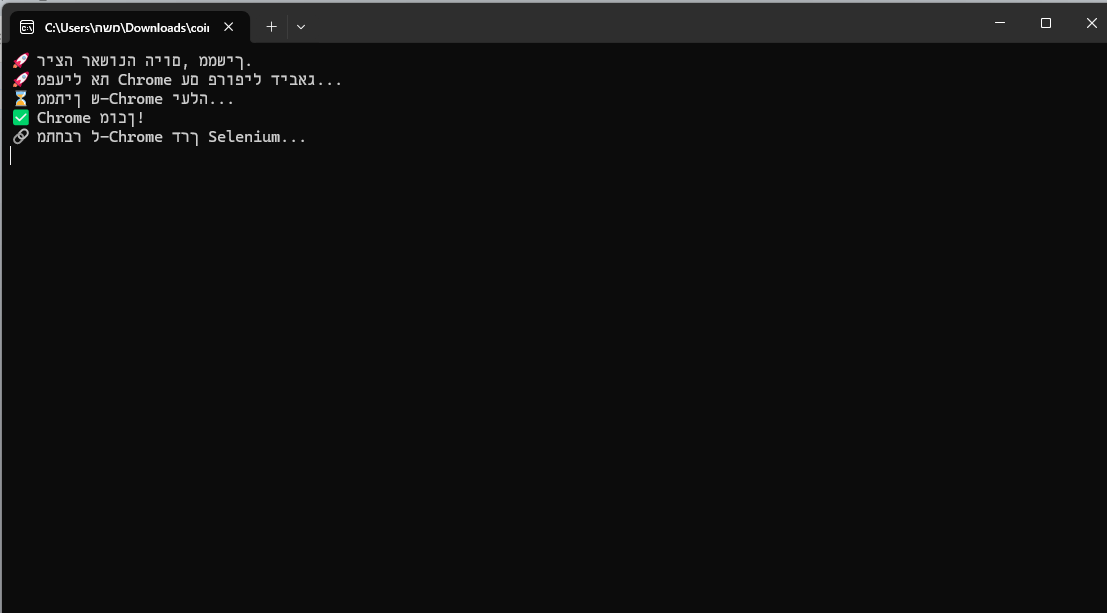Close the terminal window
Screen dimensions: 1107x613
click(x=1091, y=23)
